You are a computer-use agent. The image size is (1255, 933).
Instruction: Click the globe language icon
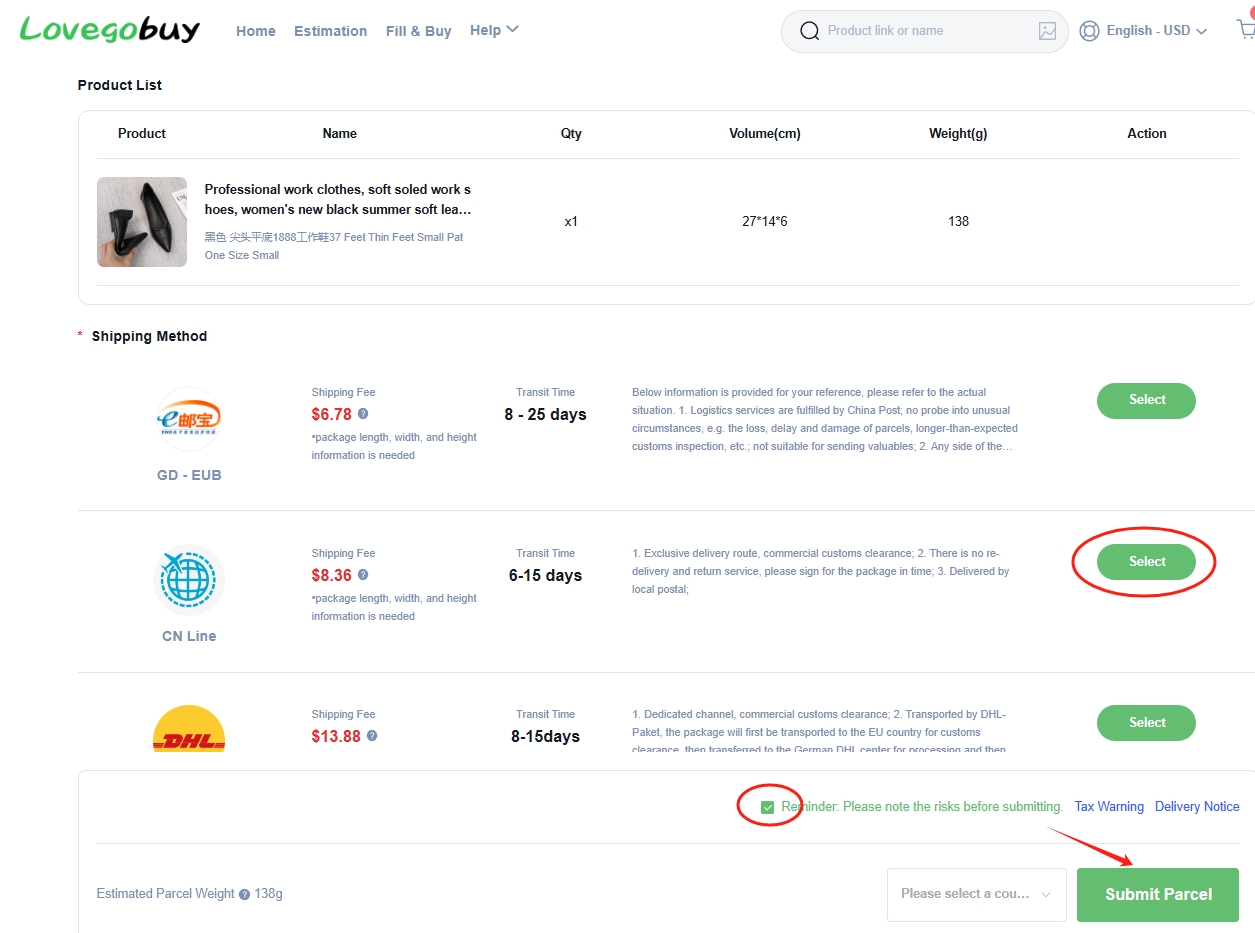point(1090,31)
